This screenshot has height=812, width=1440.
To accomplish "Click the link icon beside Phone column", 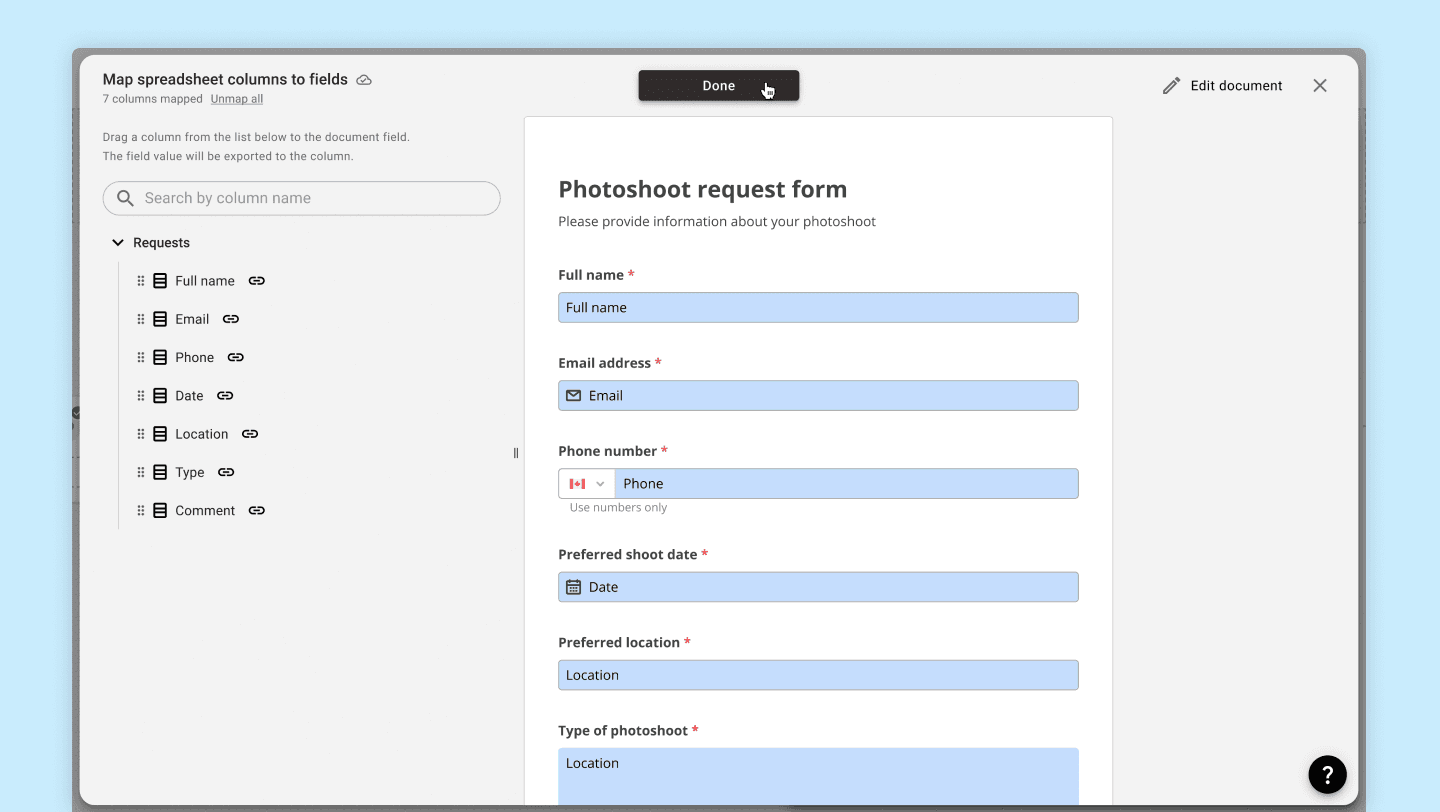I will coord(236,357).
